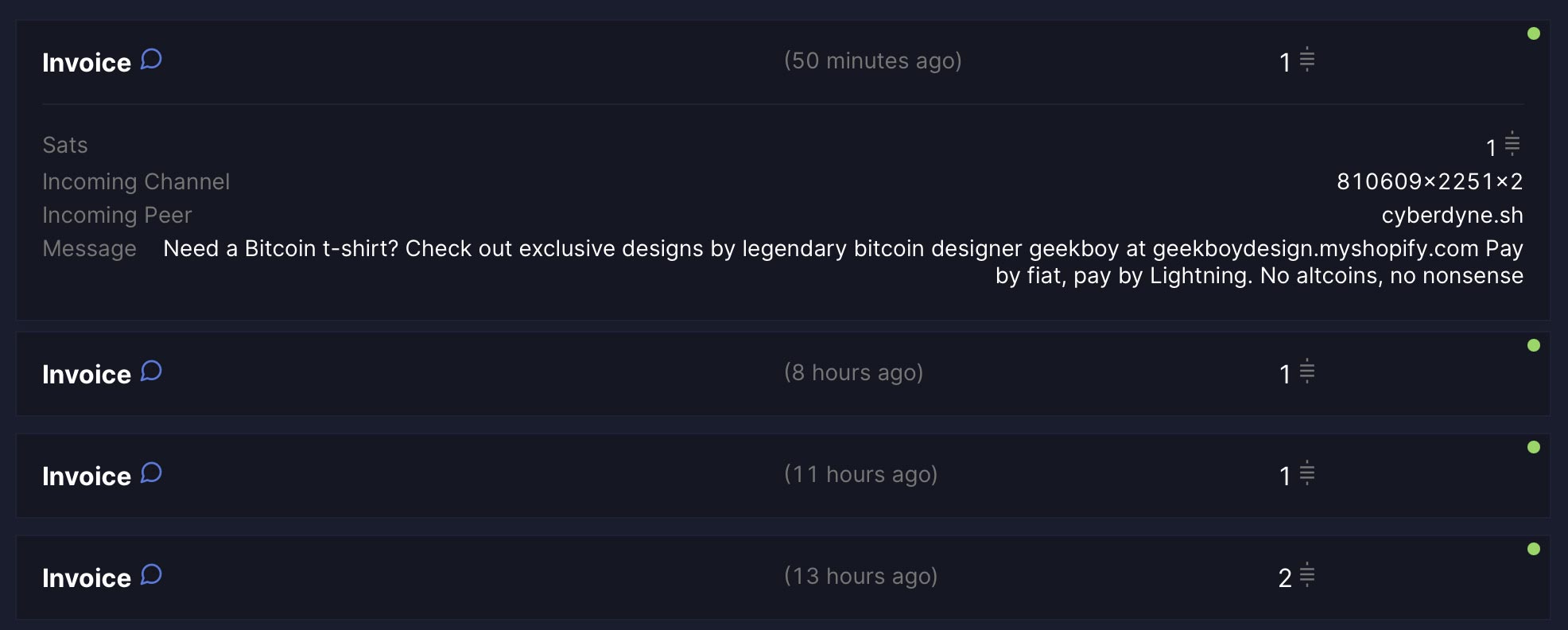
Task: Click message bubble icon on 11-hour invoice
Action: pyautogui.click(x=151, y=473)
